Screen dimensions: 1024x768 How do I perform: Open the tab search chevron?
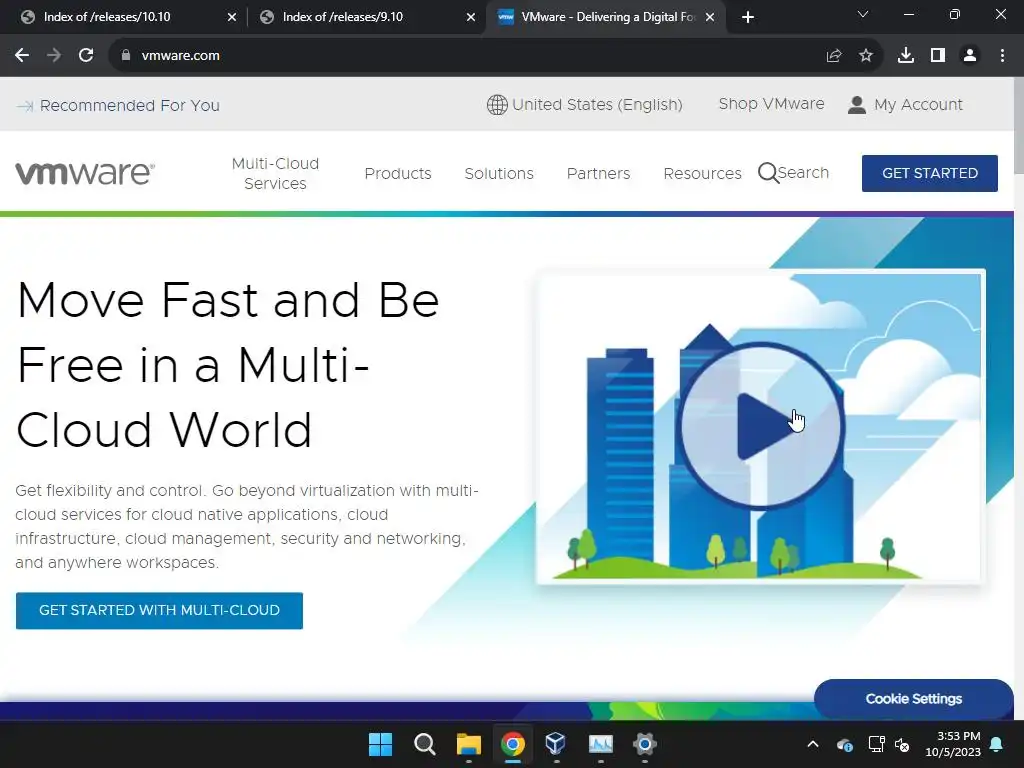click(863, 14)
